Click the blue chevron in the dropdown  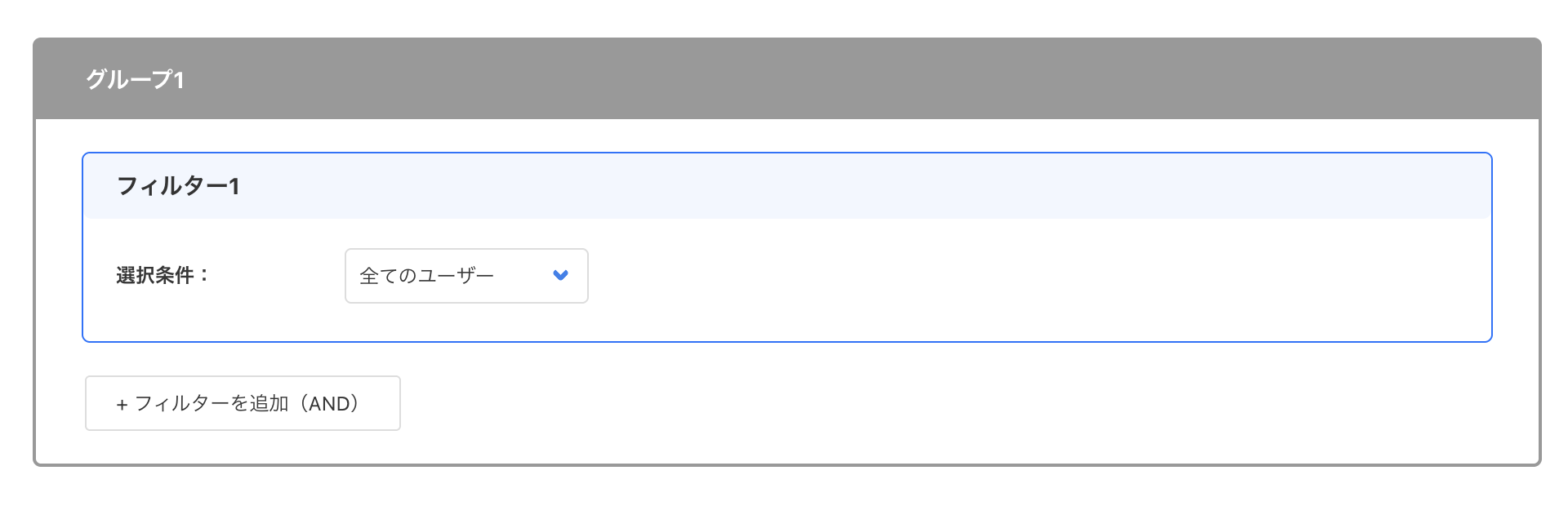(x=560, y=275)
